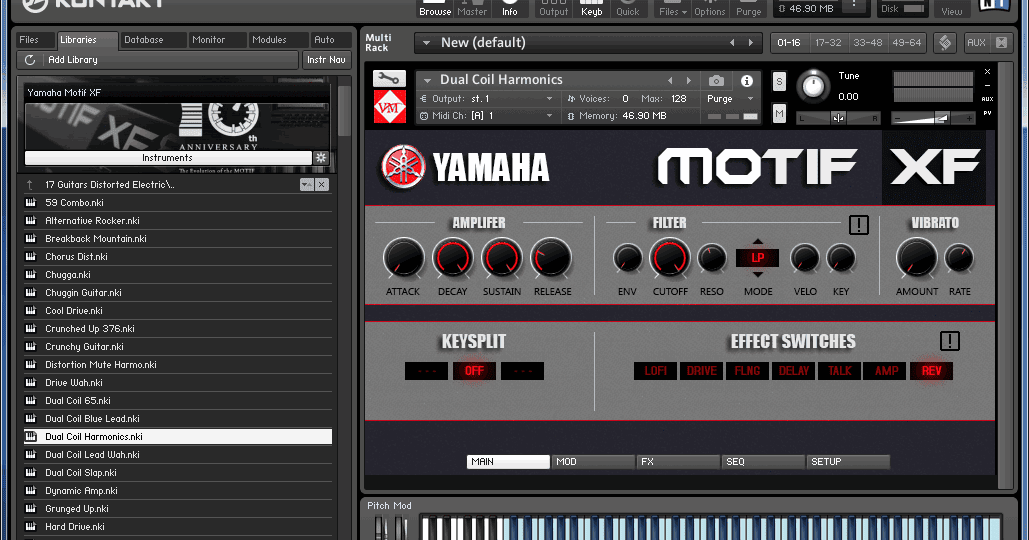The height and width of the screenshot is (540, 1029).
Task: Toggle the DELAY effect switch
Action: tap(793, 371)
